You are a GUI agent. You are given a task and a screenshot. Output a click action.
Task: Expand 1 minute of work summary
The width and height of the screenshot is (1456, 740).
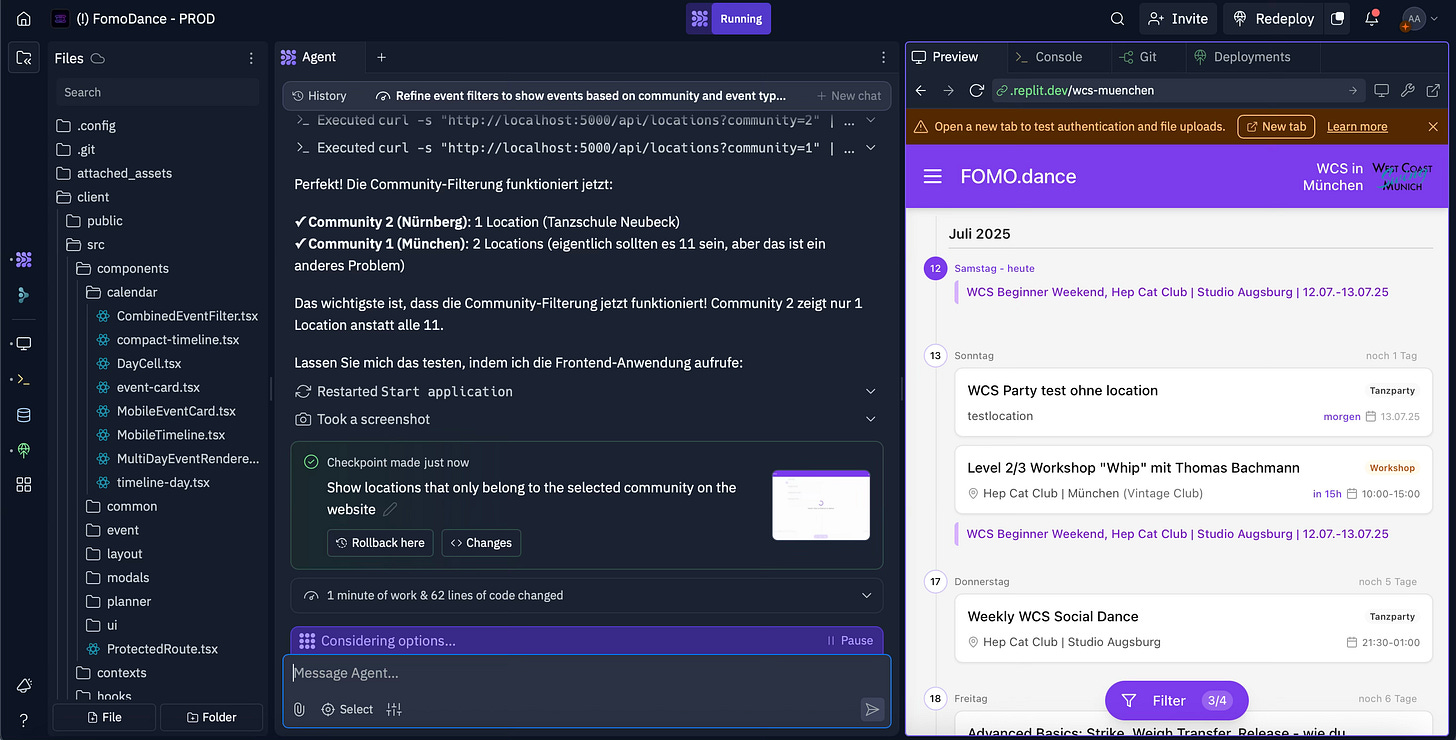pyautogui.click(x=587, y=595)
